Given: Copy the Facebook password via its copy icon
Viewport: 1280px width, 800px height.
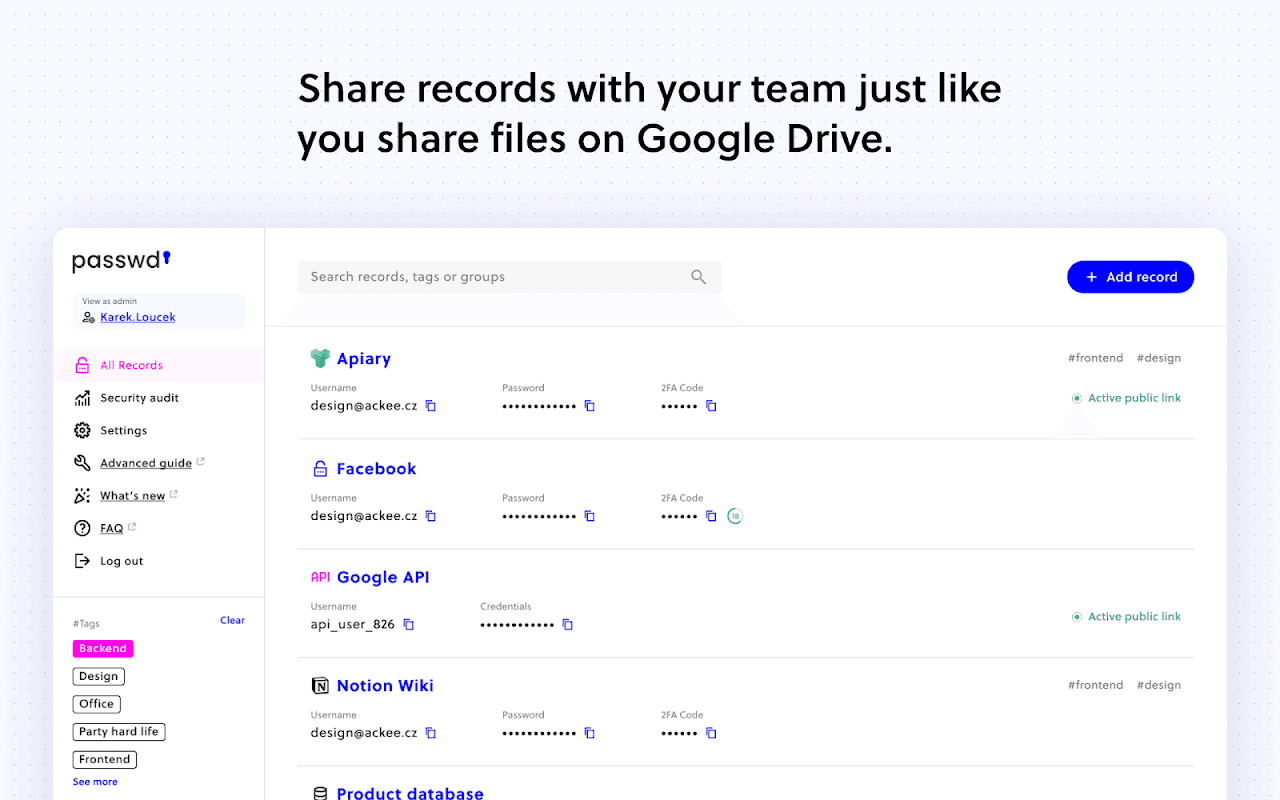Looking at the screenshot, I should click(x=589, y=515).
